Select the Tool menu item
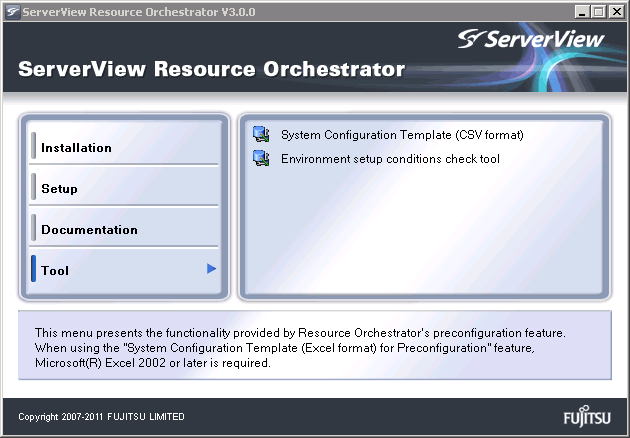 (124, 270)
